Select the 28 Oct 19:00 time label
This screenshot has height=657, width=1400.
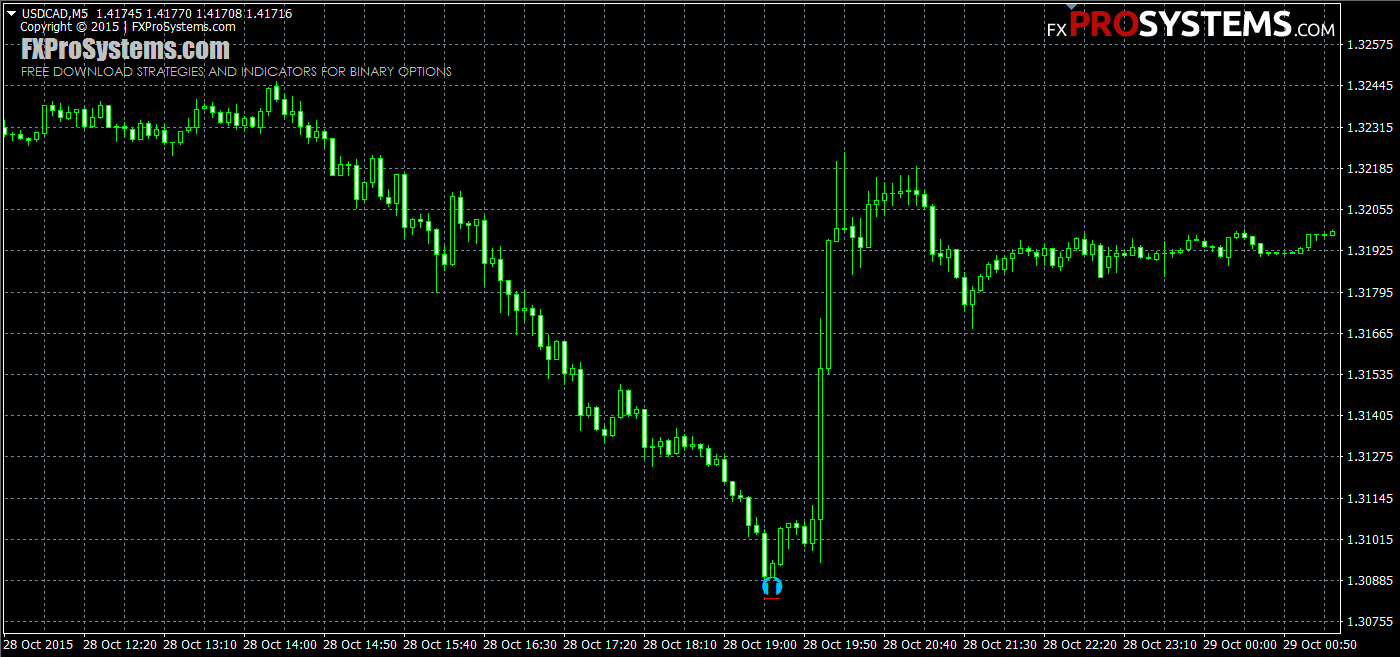pyautogui.click(x=760, y=645)
